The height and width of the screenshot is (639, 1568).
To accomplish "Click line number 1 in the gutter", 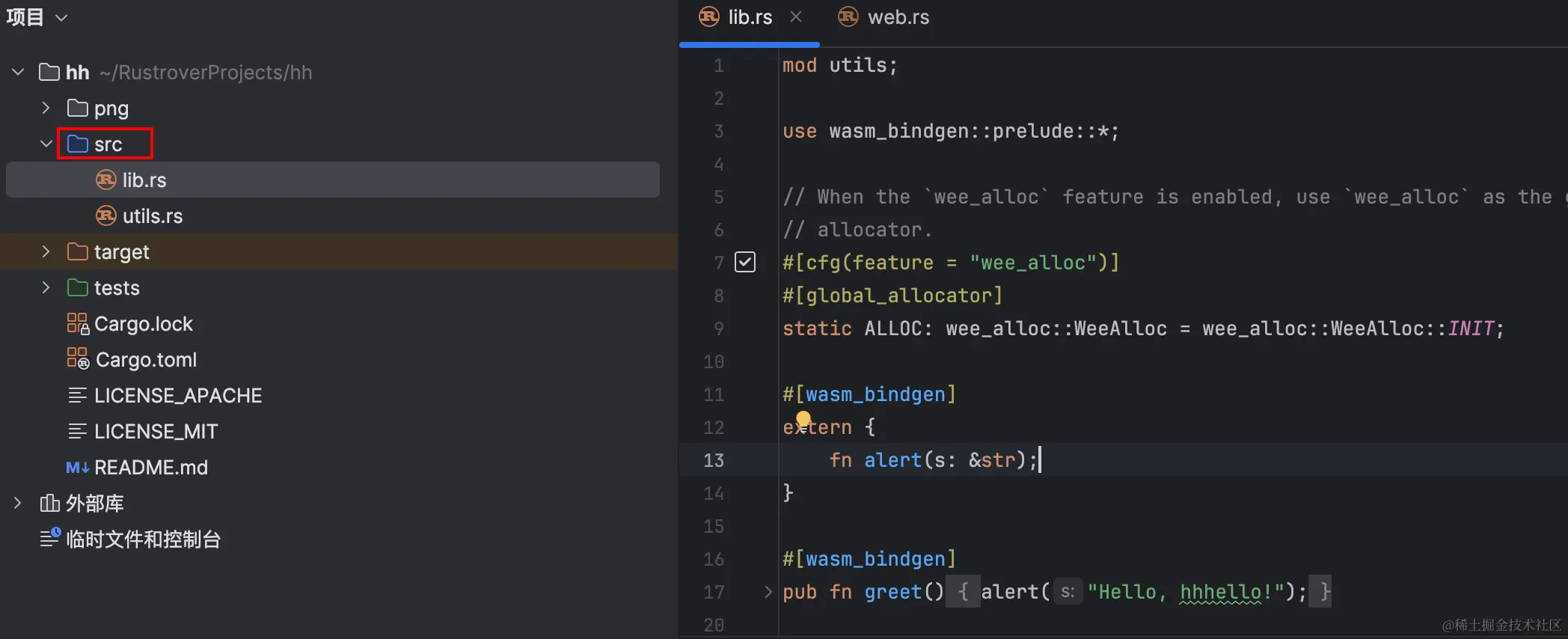I will 718,65.
